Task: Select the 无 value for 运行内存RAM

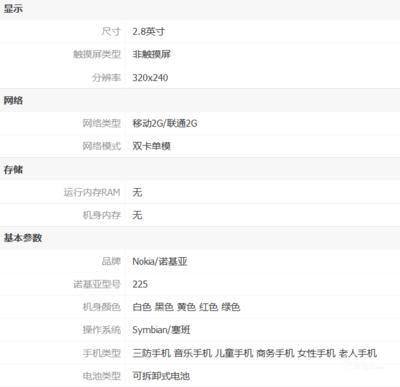Action: (137, 192)
